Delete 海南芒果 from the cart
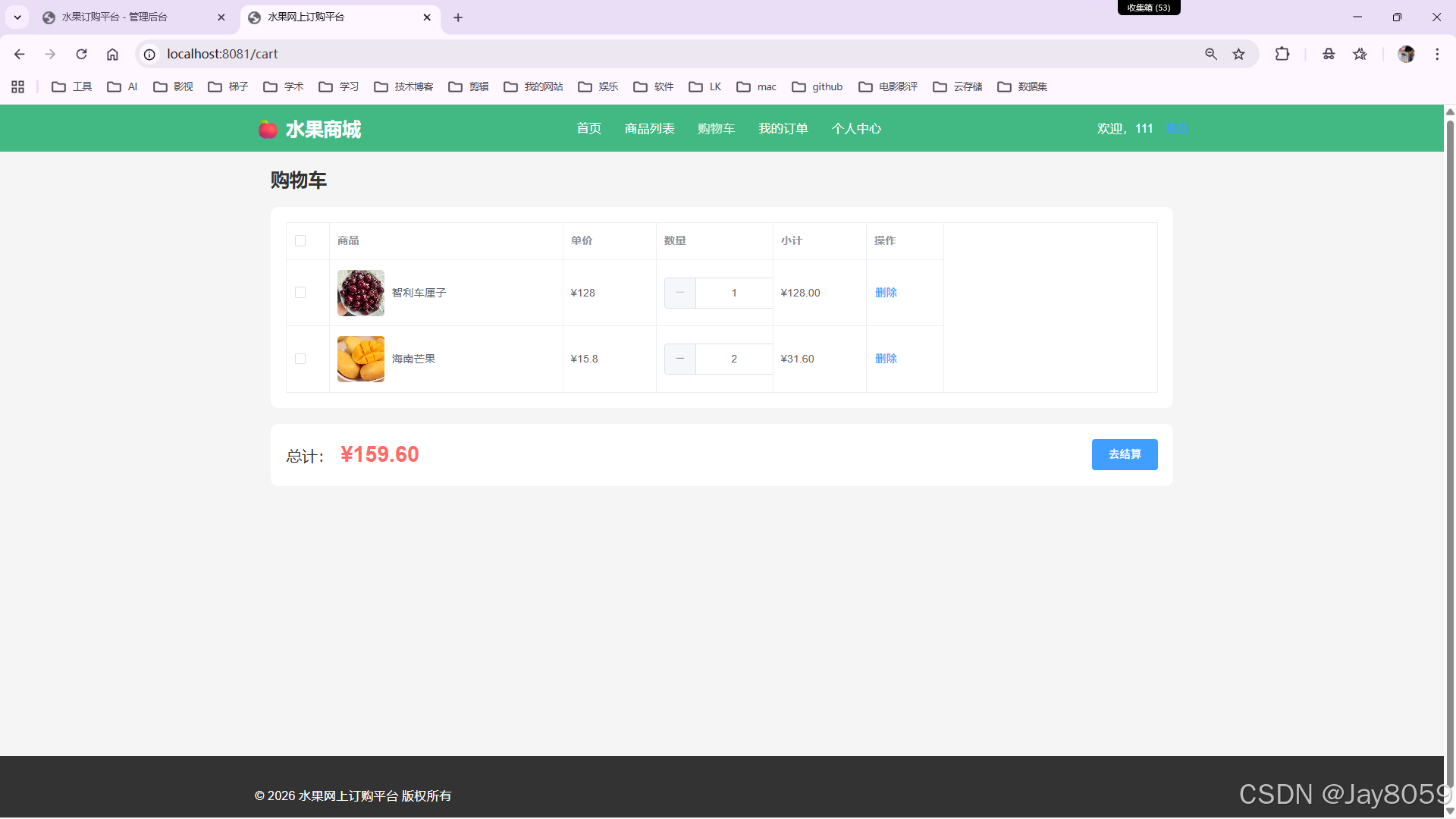Screen dimensions: 1456x819 [886, 359]
